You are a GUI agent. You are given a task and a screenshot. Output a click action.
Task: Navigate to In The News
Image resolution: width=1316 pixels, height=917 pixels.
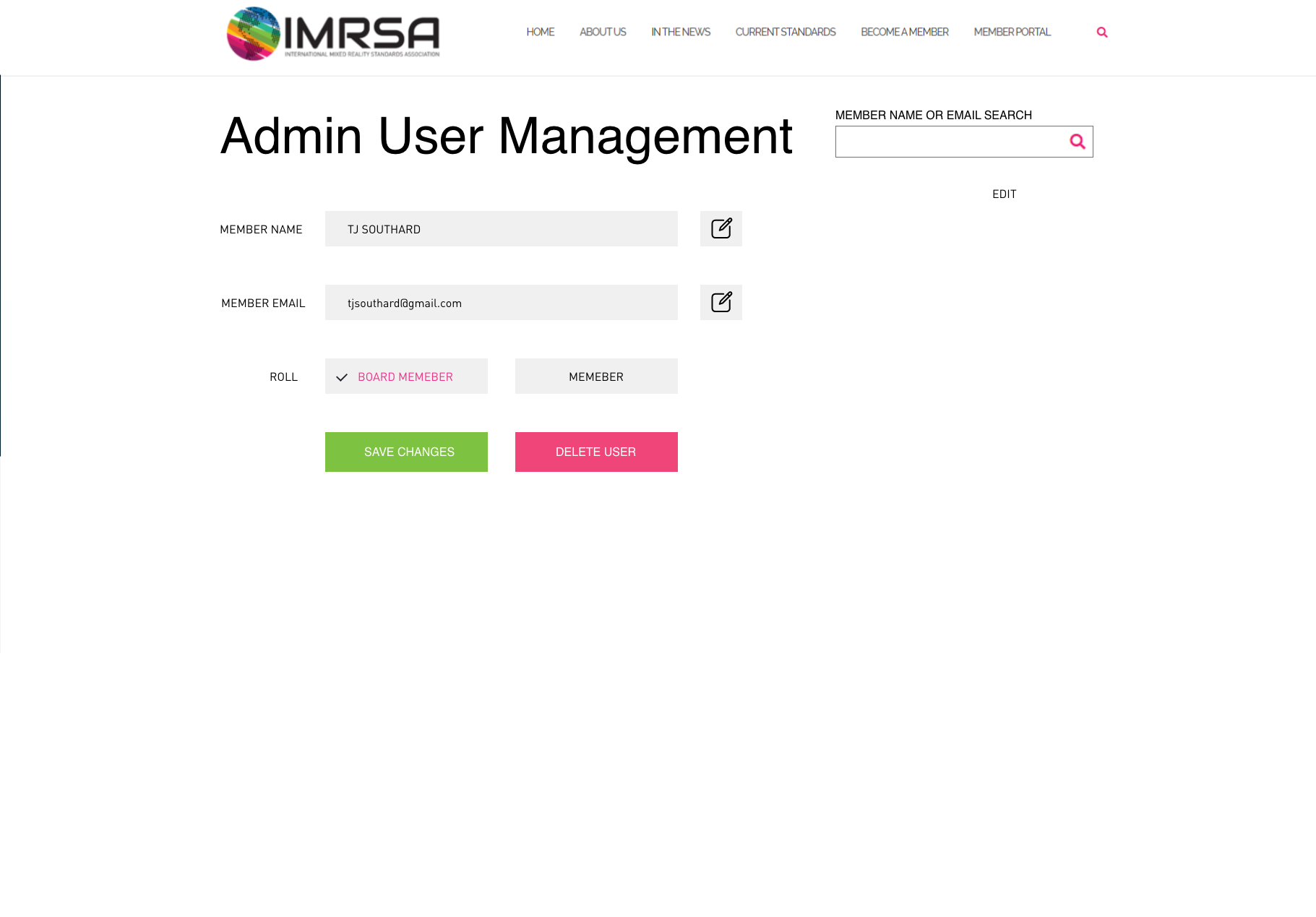coord(680,33)
